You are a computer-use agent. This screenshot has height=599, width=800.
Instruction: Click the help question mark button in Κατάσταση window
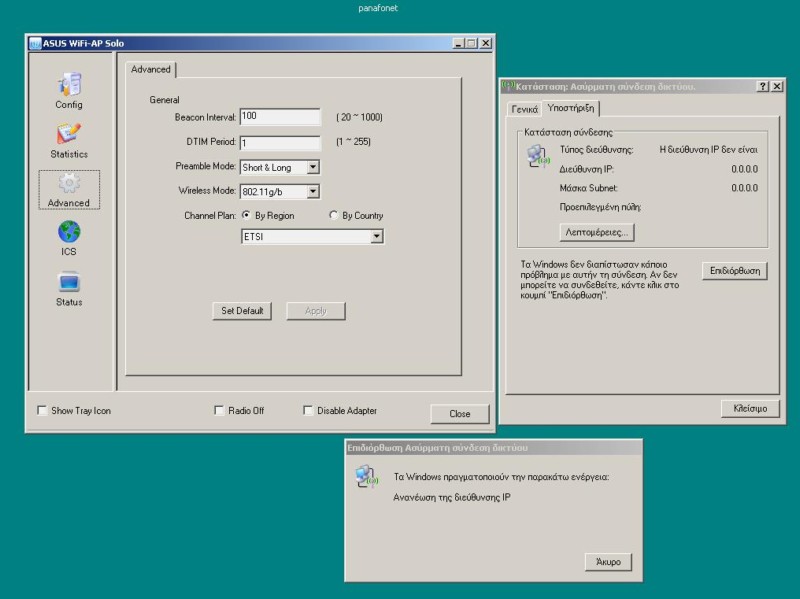pos(763,86)
